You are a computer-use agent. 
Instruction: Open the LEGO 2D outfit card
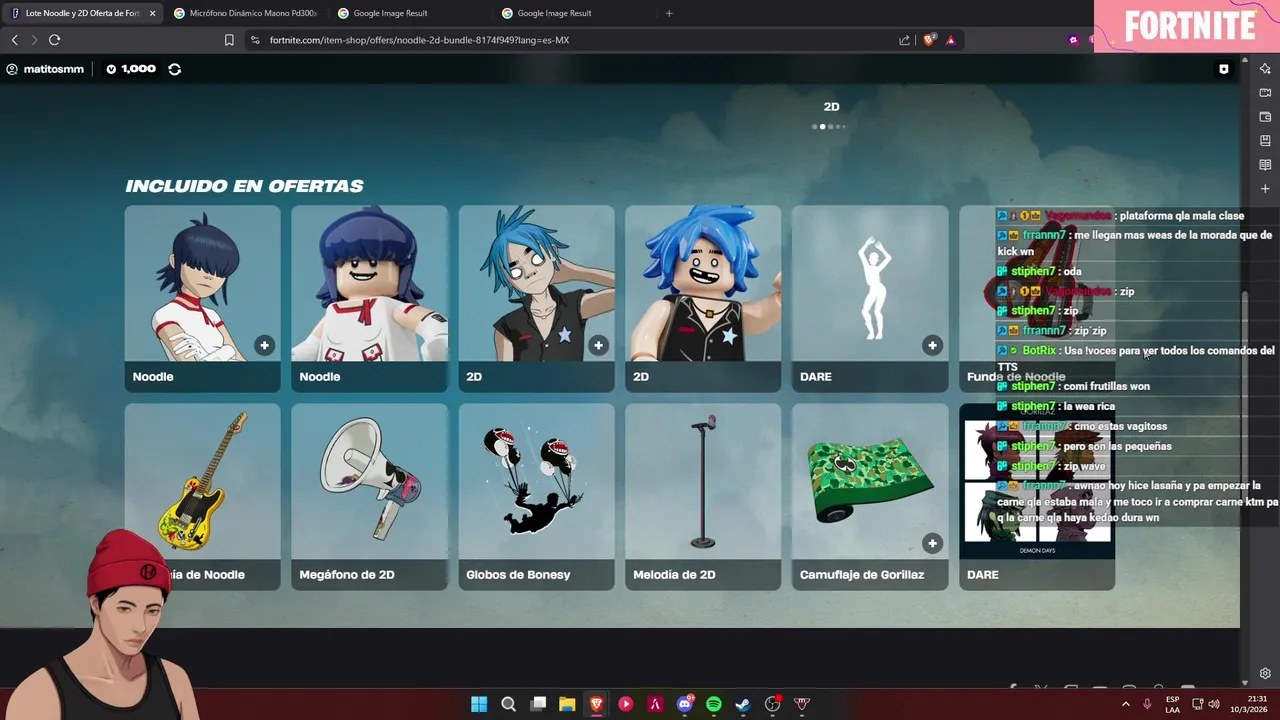703,298
